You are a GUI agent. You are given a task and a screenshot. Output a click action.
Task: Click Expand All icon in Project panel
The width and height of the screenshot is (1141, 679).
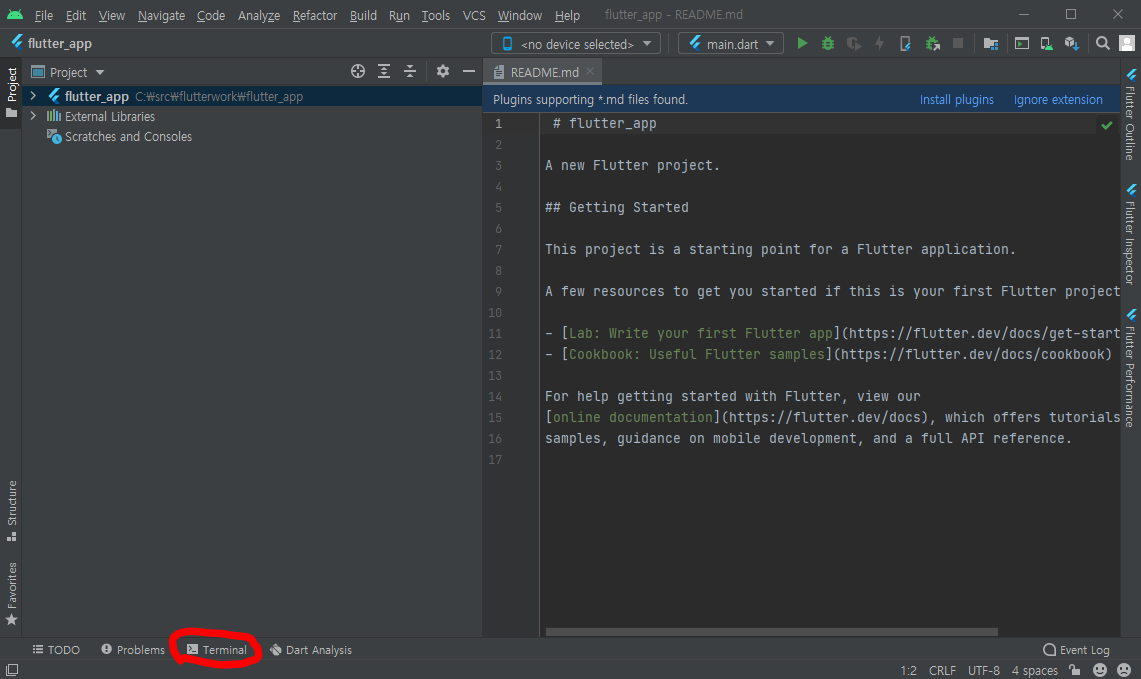(383, 71)
